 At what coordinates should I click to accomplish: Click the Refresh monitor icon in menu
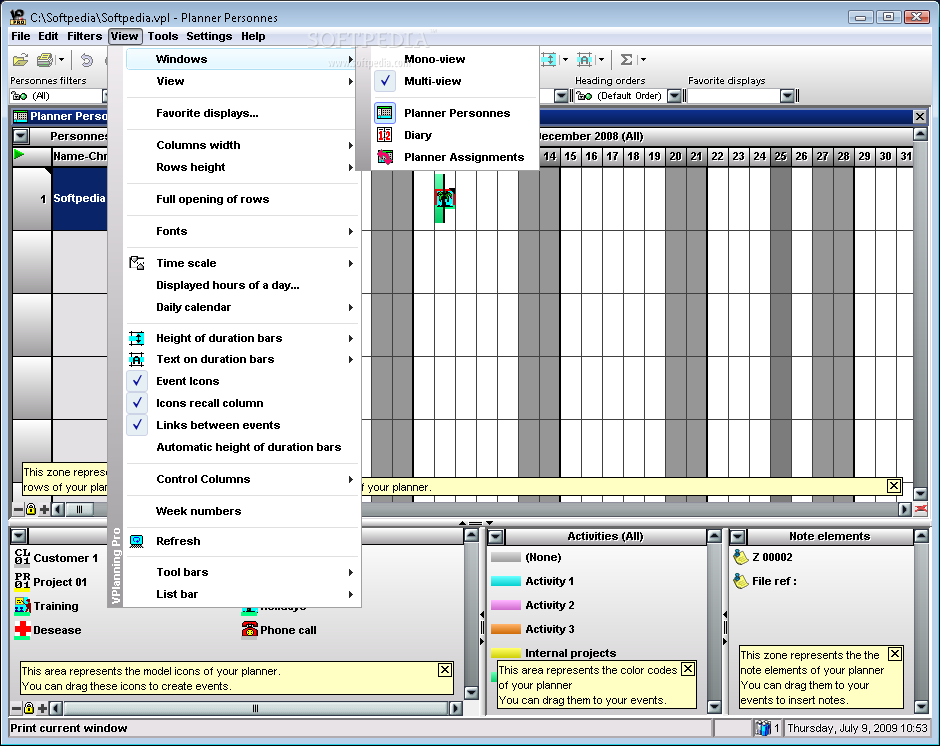[137, 541]
